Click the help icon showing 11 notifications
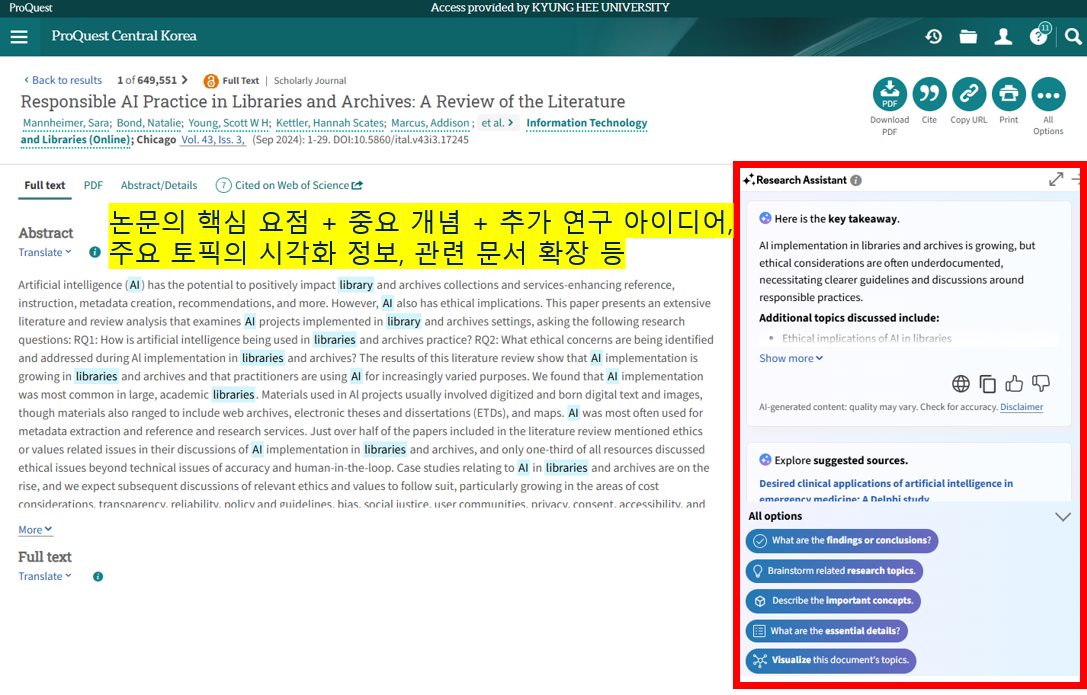This screenshot has width=1087, height=695. click(1039, 36)
